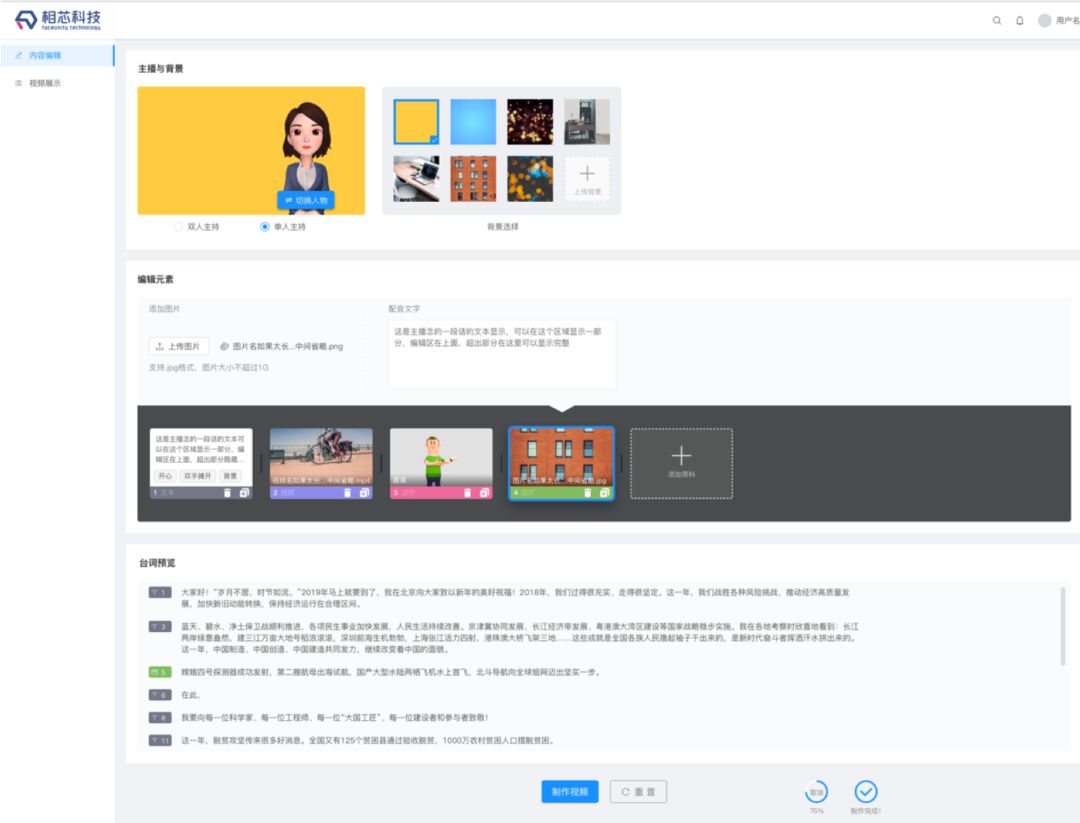
Task: Click the green image 5 tag in script preview
Action: pos(160,672)
